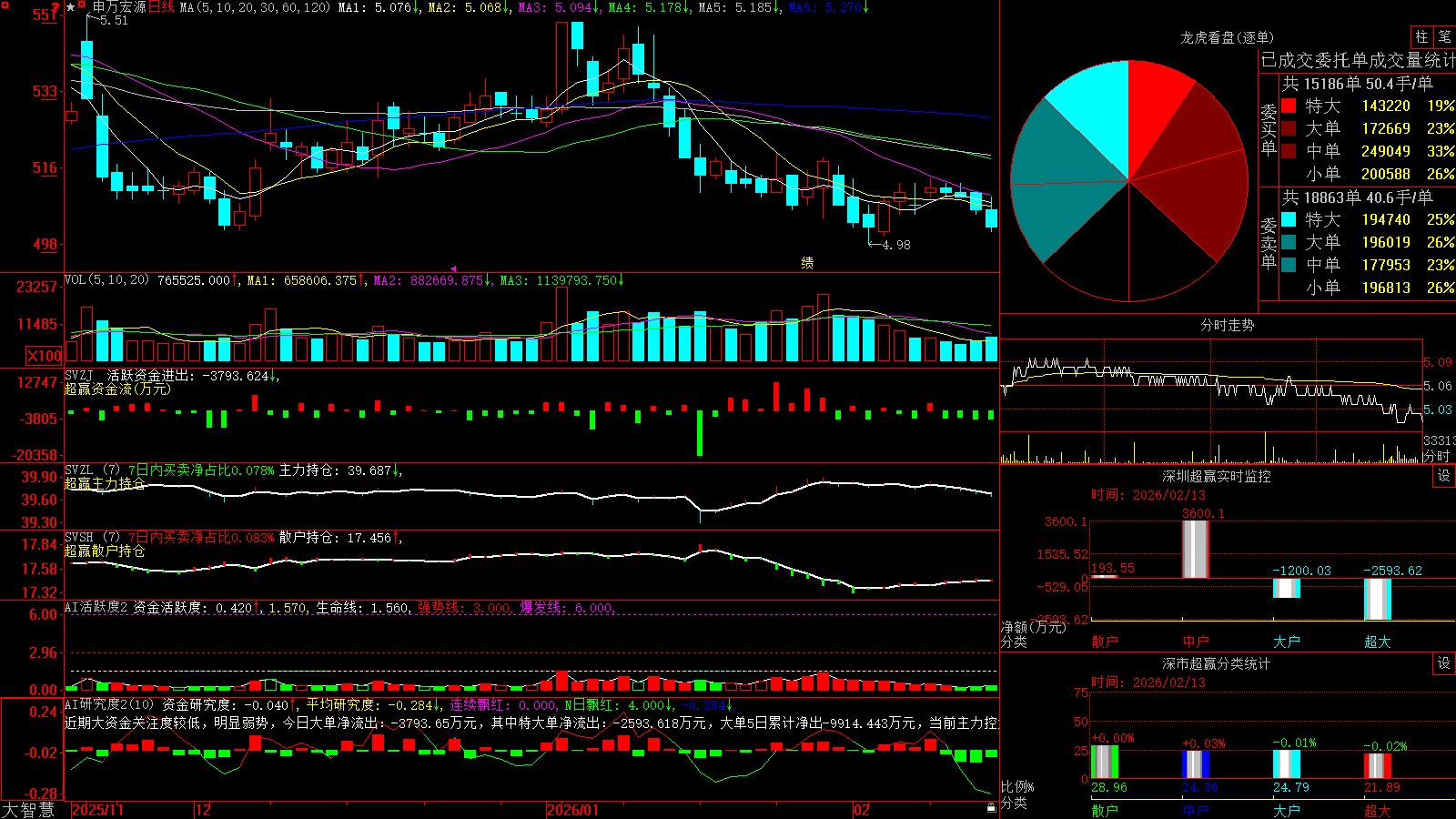This screenshot has height=819, width=1456.
Task: Click the -2593.62 超大 bar
Action: point(1378,599)
